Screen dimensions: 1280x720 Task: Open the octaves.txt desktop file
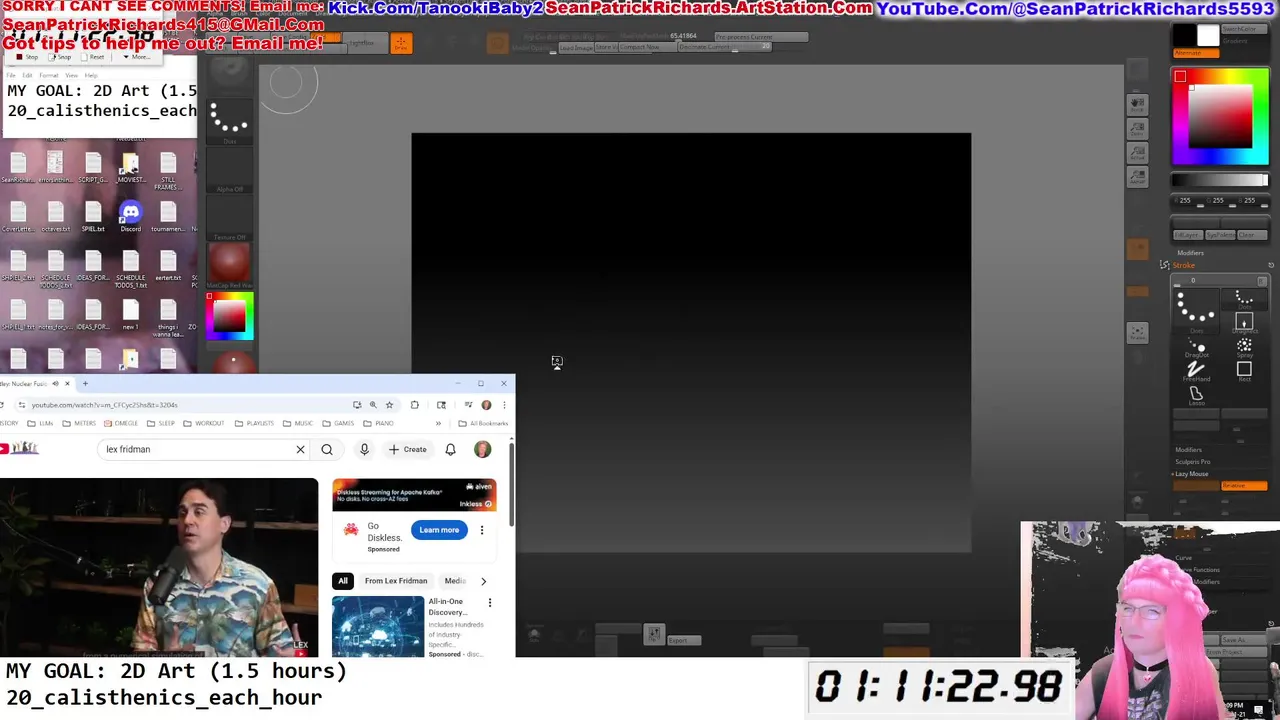[55, 216]
